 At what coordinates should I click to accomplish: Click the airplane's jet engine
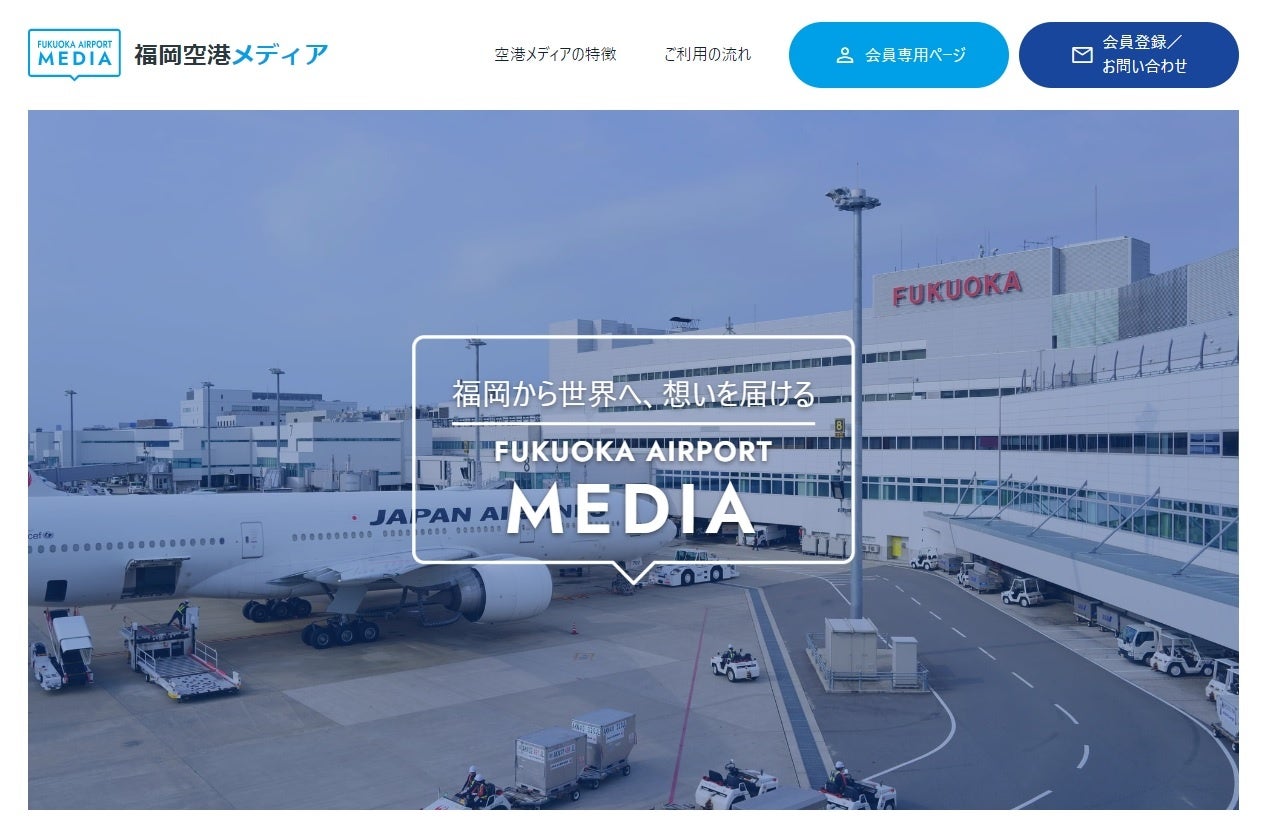pyautogui.click(x=505, y=592)
